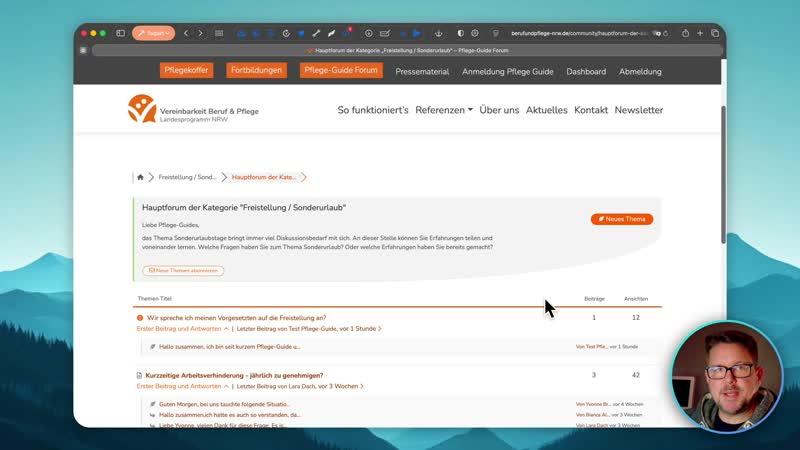Go back with the browser back arrow
This screenshot has height=450, width=800.
(186, 33)
